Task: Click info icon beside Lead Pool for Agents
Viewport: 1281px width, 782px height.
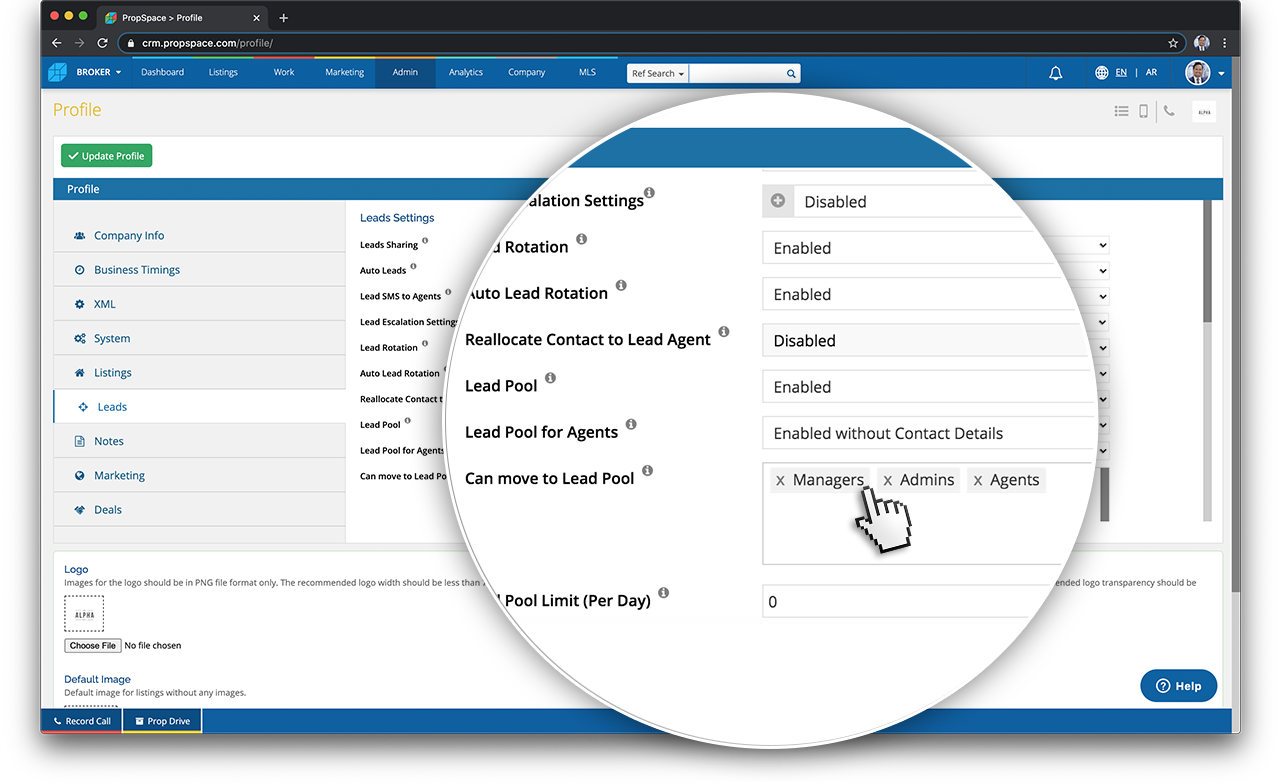Action: point(631,424)
